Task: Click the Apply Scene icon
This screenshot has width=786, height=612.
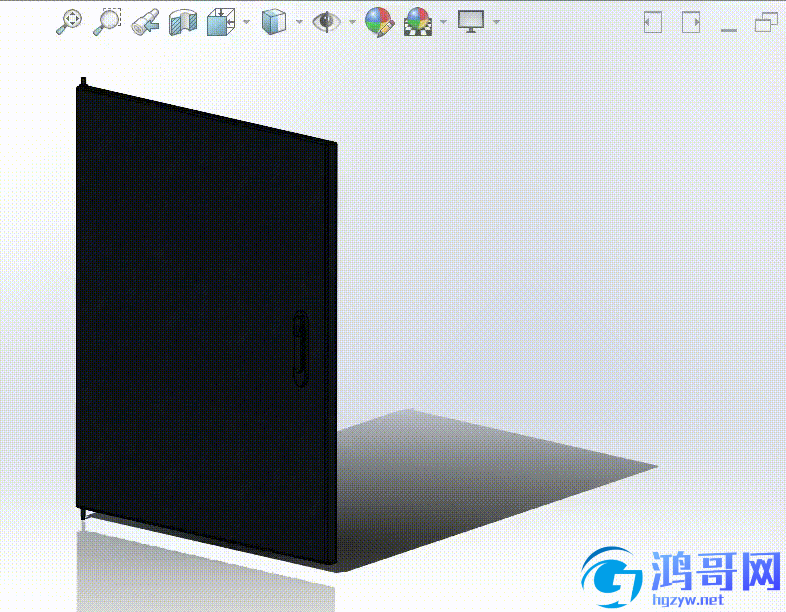Action: coord(418,22)
